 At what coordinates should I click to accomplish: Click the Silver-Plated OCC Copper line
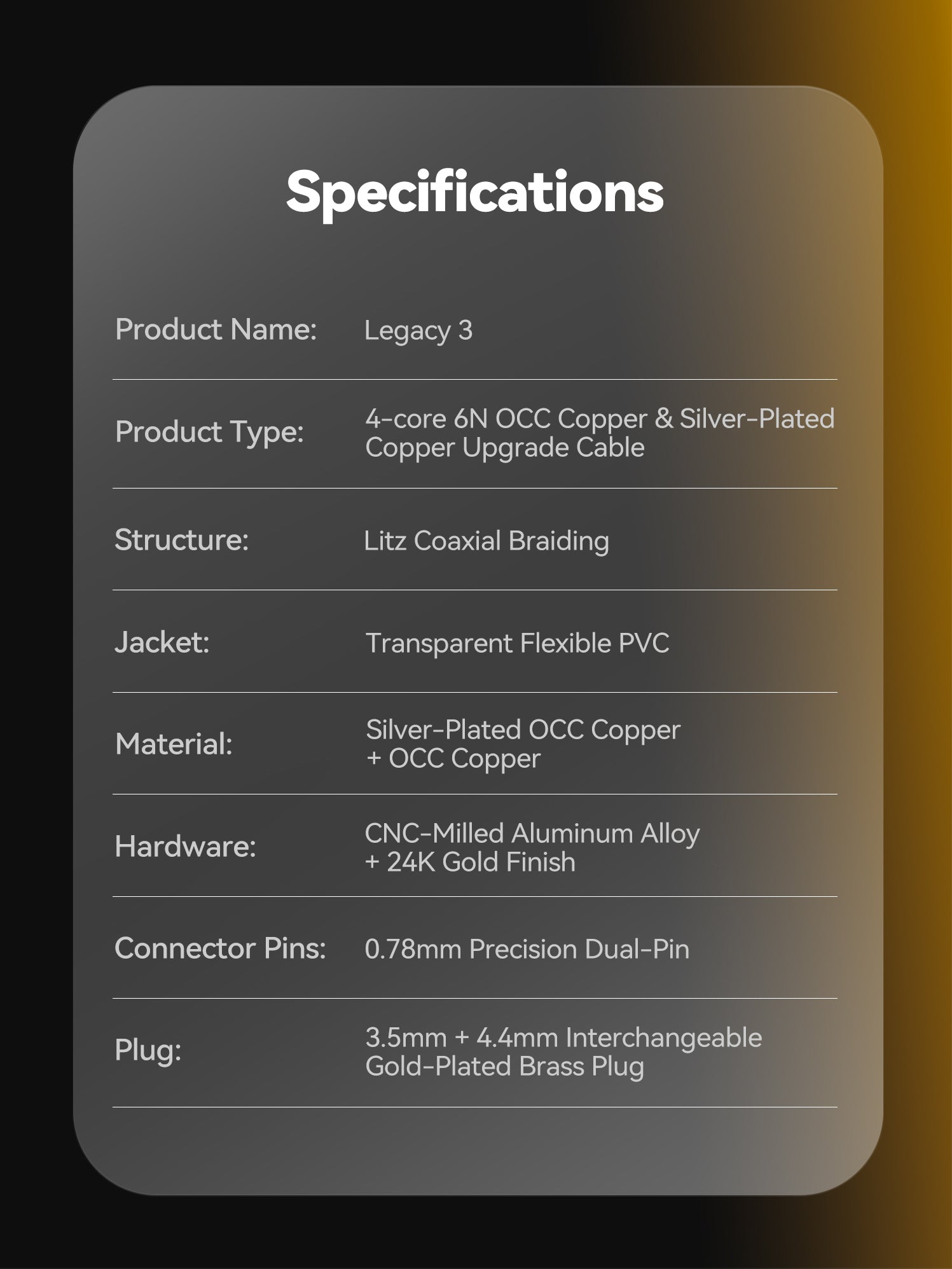(523, 730)
